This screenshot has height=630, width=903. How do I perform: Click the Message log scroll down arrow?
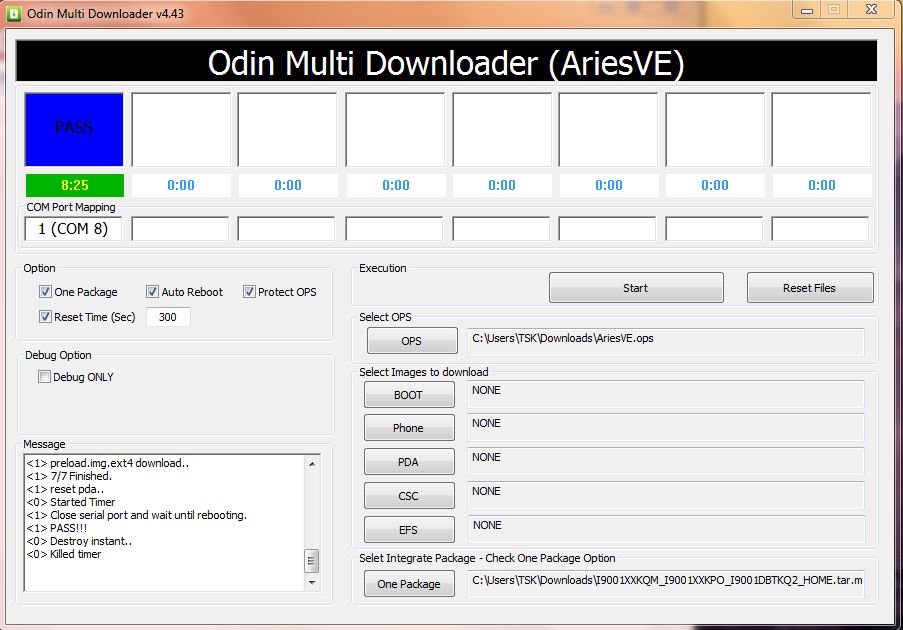point(312,583)
